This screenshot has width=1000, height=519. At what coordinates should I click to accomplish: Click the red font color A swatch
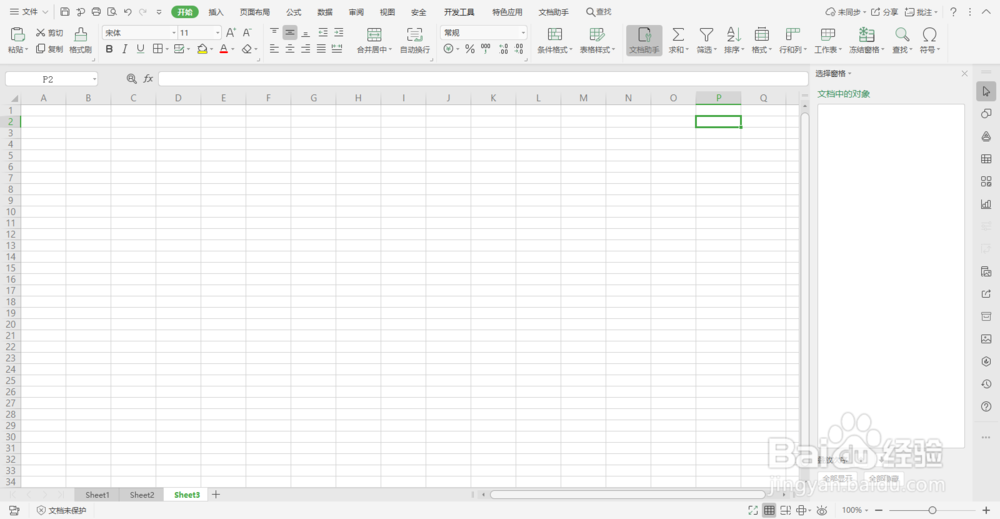(224, 49)
